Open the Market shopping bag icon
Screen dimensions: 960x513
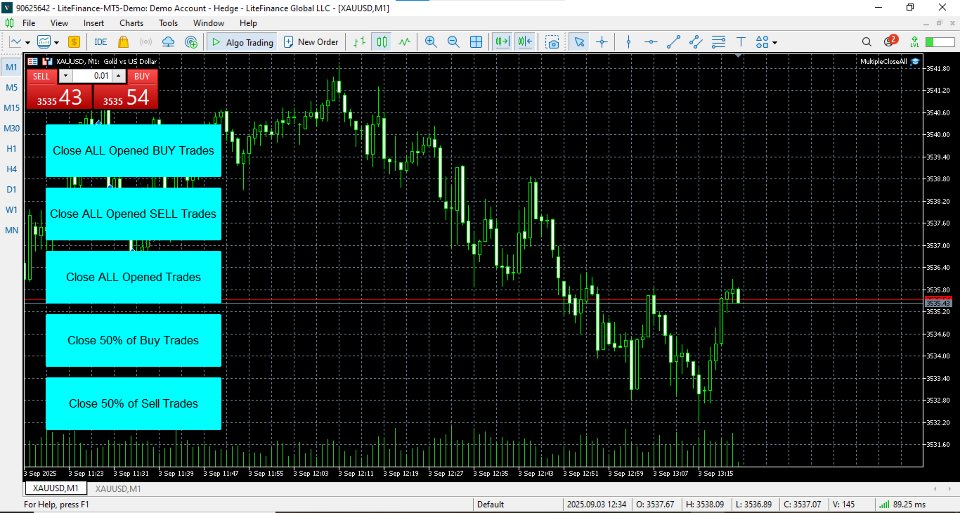point(123,42)
